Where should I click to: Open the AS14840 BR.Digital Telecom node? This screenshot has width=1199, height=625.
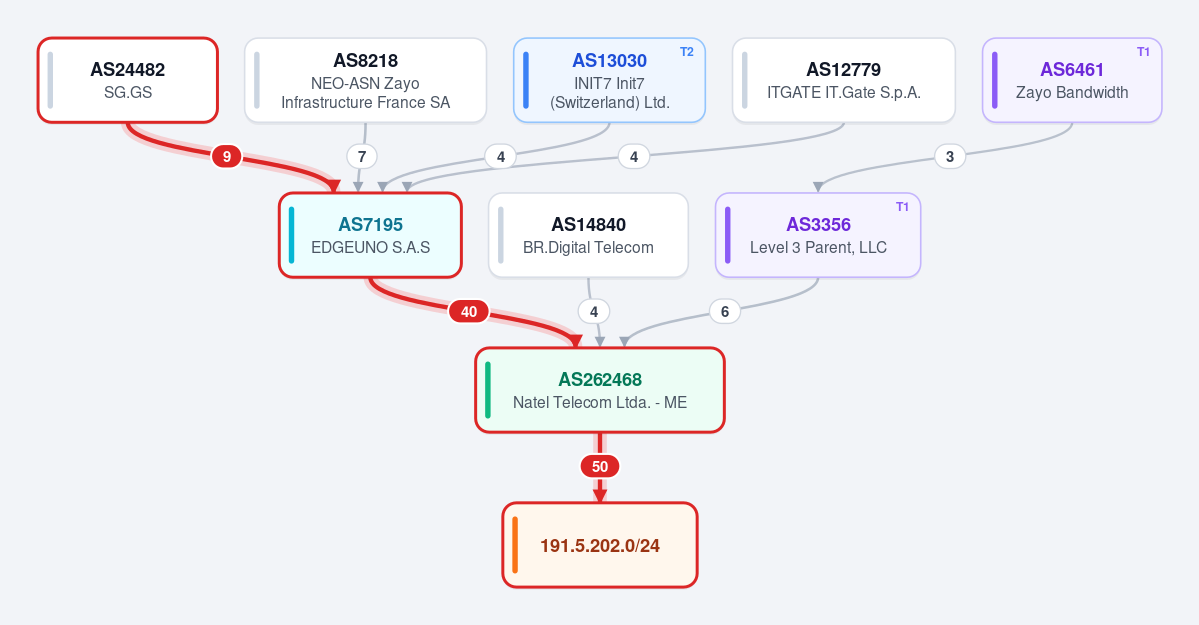pos(588,235)
